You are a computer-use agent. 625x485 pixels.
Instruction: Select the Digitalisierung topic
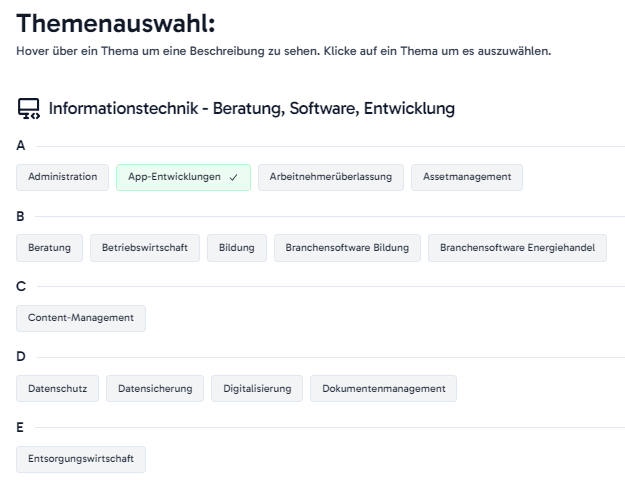coord(257,389)
